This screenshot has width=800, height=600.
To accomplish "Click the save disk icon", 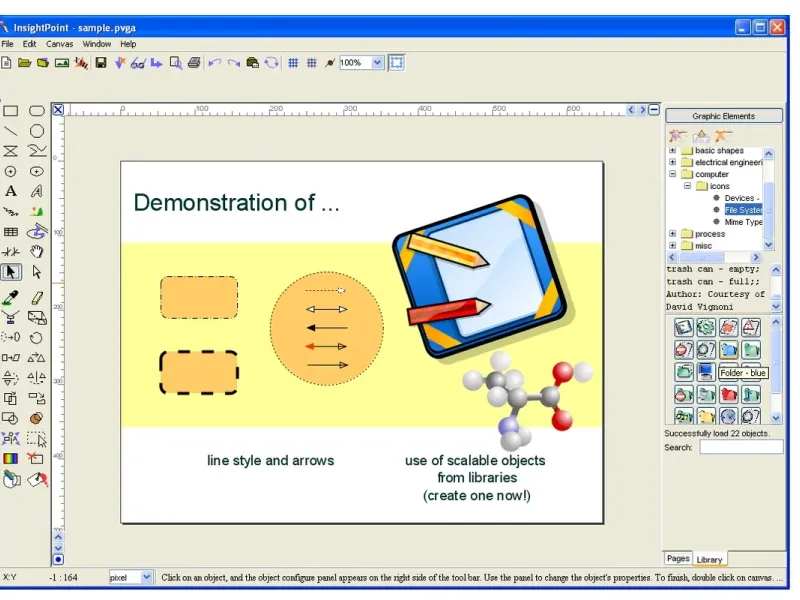I will click(101, 63).
